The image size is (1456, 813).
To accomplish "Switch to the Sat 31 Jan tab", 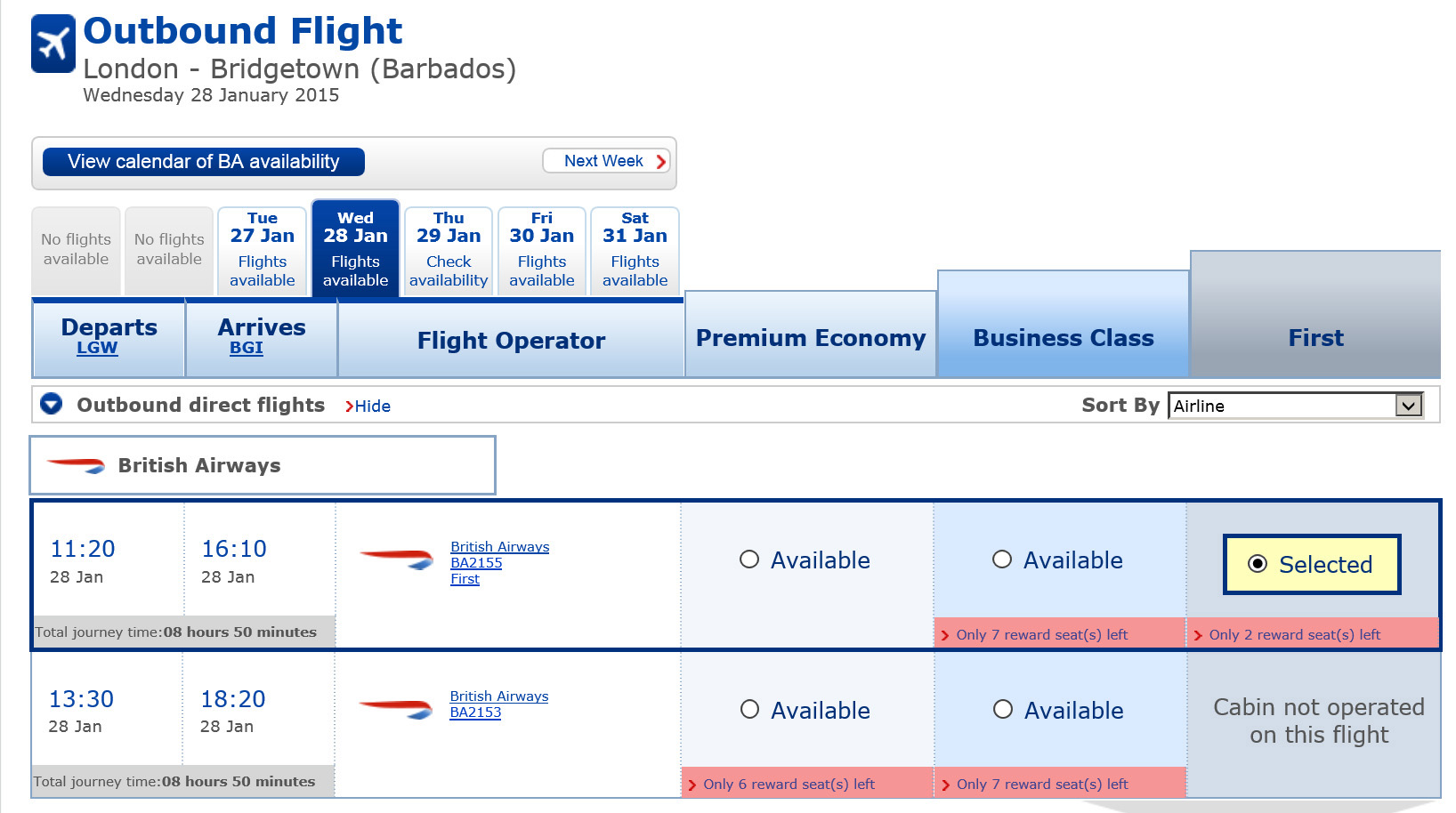I will click(x=635, y=249).
